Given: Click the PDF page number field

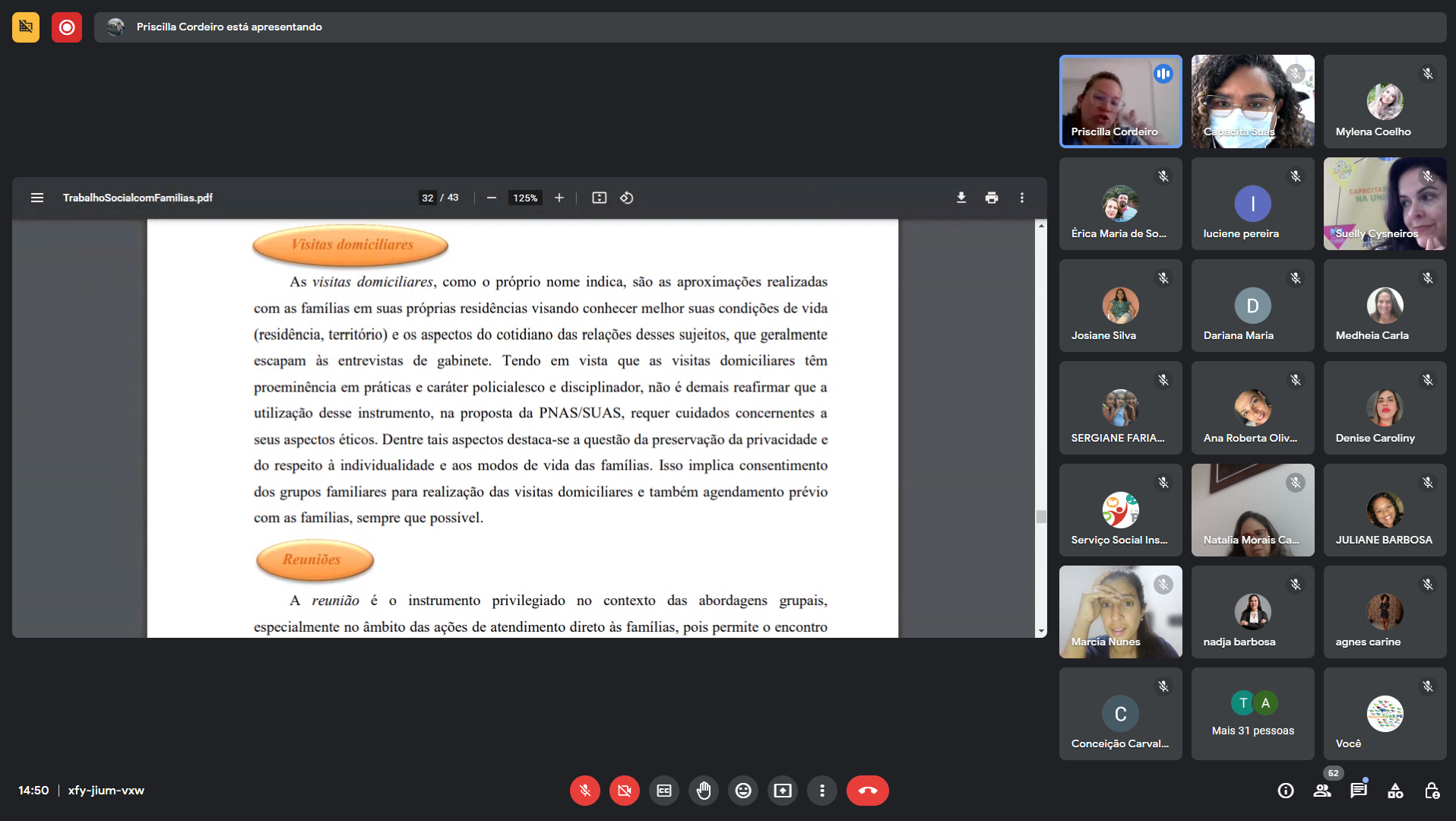Looking at the screenshot, I should point(428,198).
